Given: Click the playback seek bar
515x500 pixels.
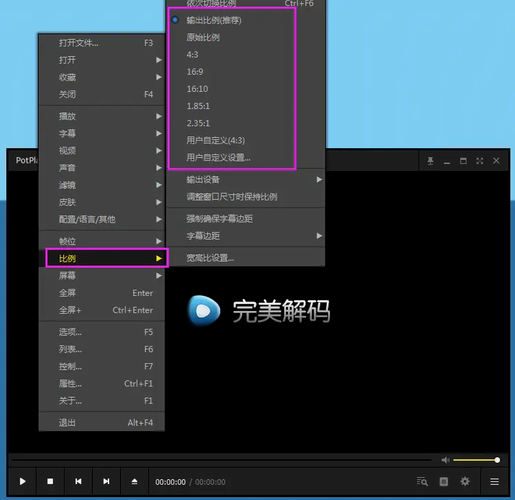Looking at the screenshot, I should 222,460.
